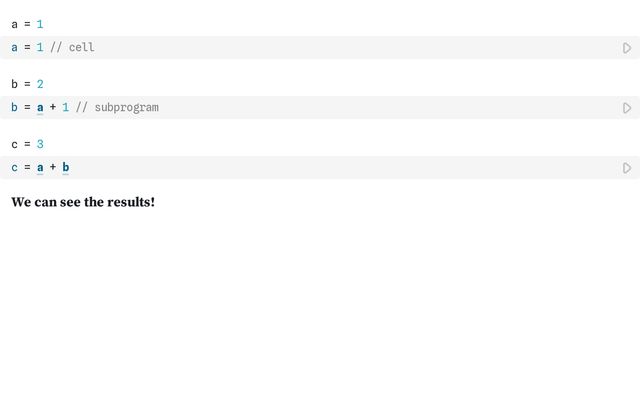
Task: Click the "+ 1" literal in cell b code
Action: tap(66, 108)
